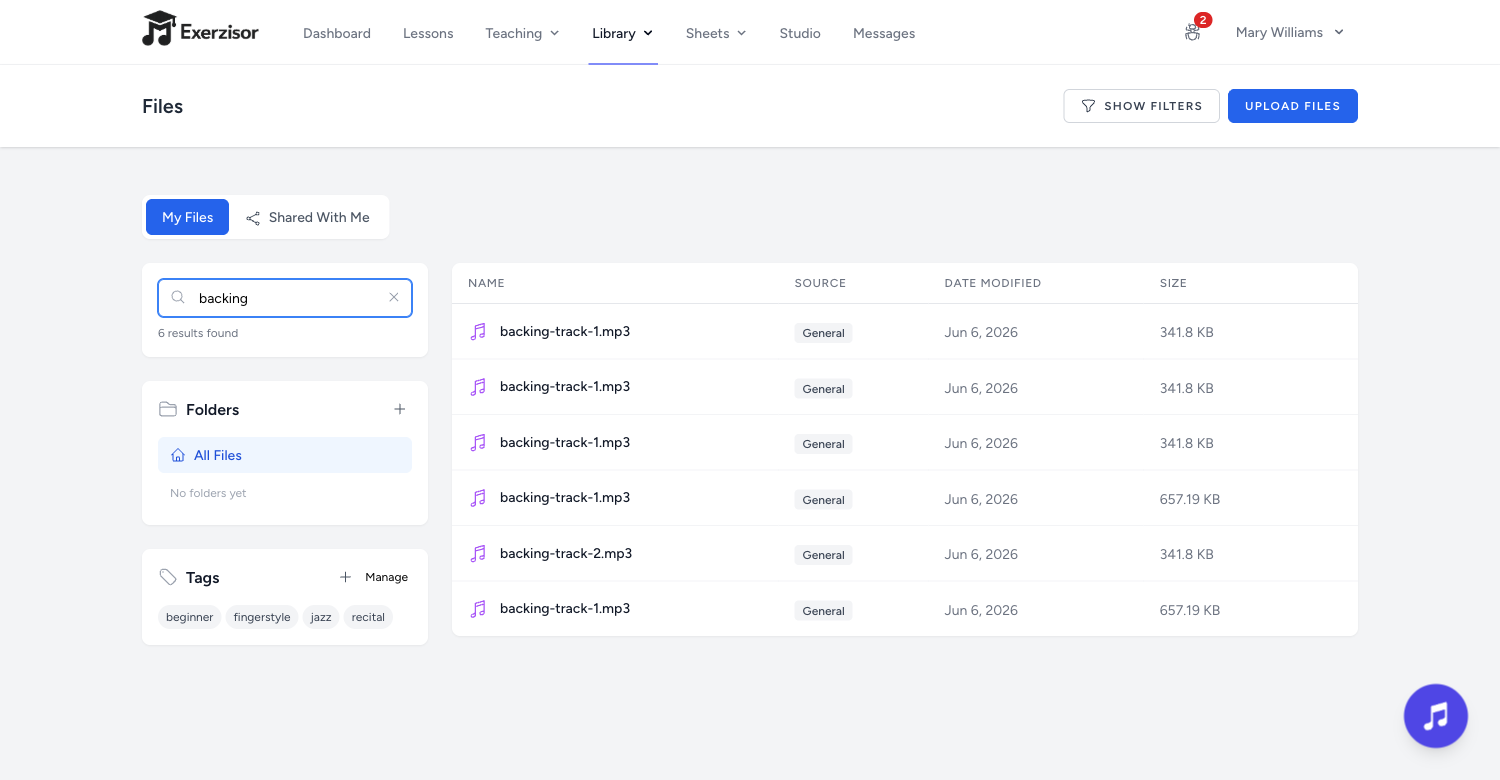Open the floating music note button
This screenshot has width=1500, height=780.
coord(1435,716)
